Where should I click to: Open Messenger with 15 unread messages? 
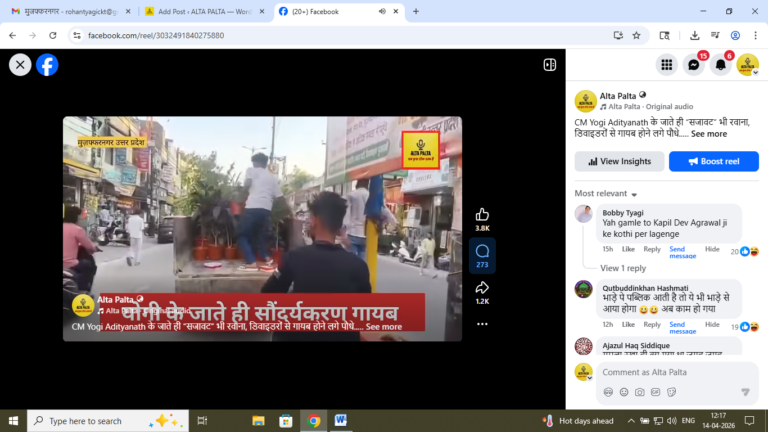click(694, 65)
